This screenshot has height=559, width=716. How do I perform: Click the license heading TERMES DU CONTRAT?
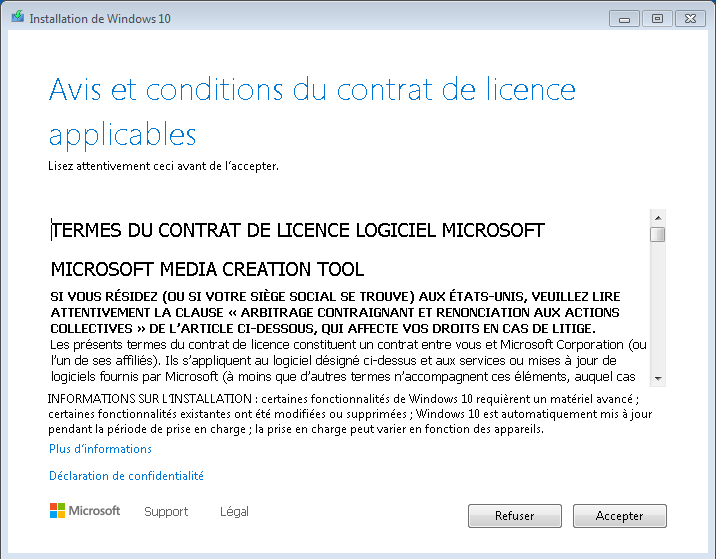pyautogui.click(x=297, y=230)
